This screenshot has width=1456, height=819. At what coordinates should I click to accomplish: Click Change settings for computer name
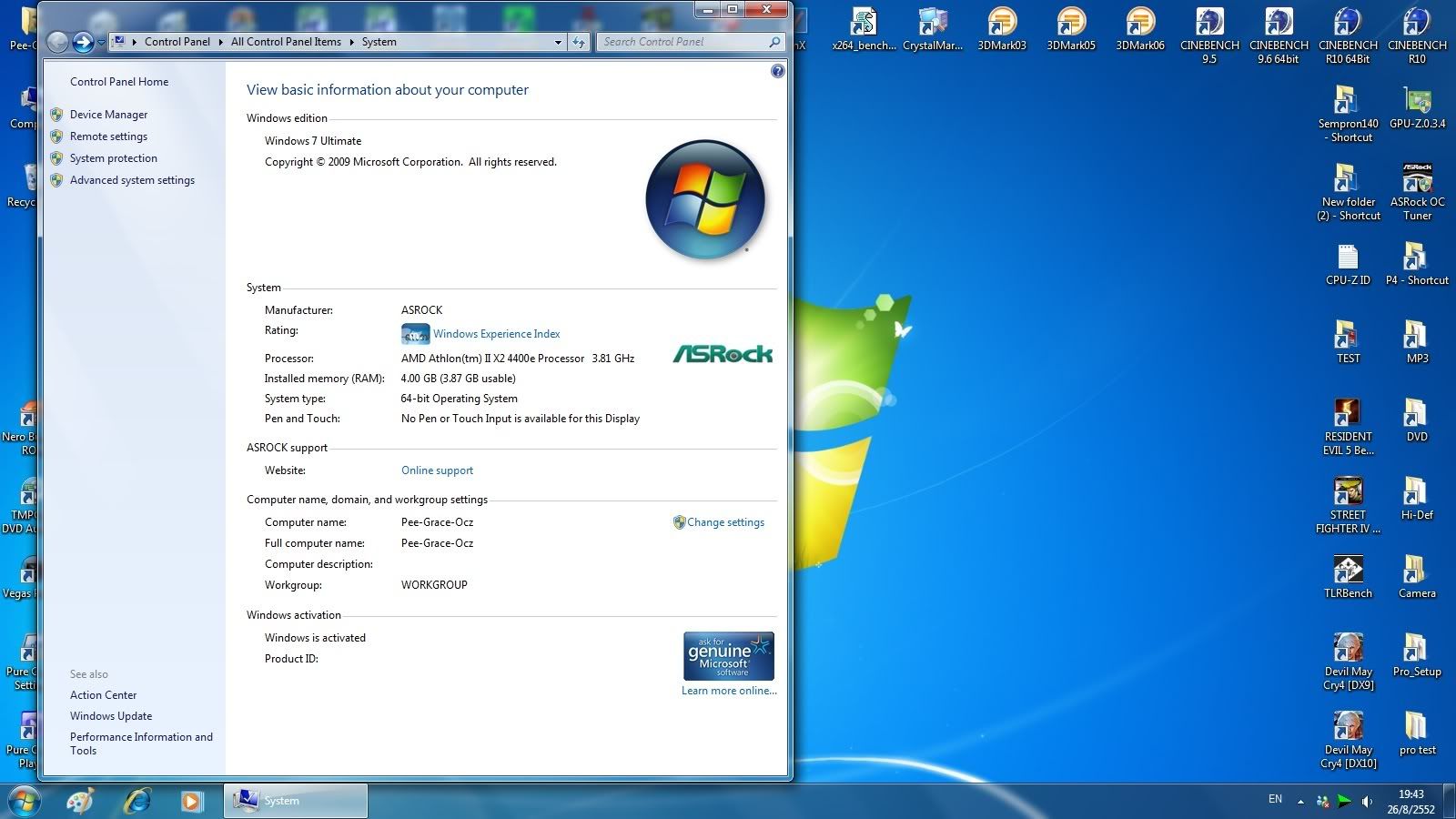coord(725,522)
